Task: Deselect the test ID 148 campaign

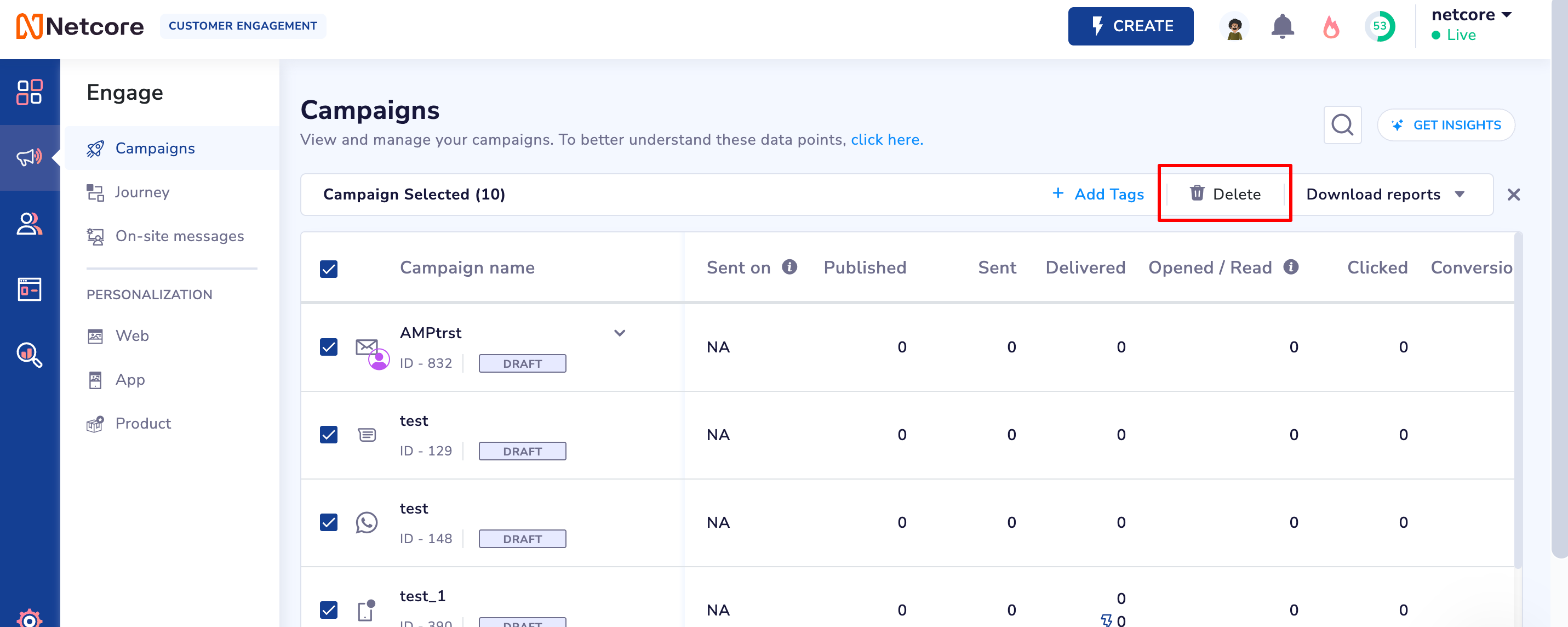Action: pos(329,522)
